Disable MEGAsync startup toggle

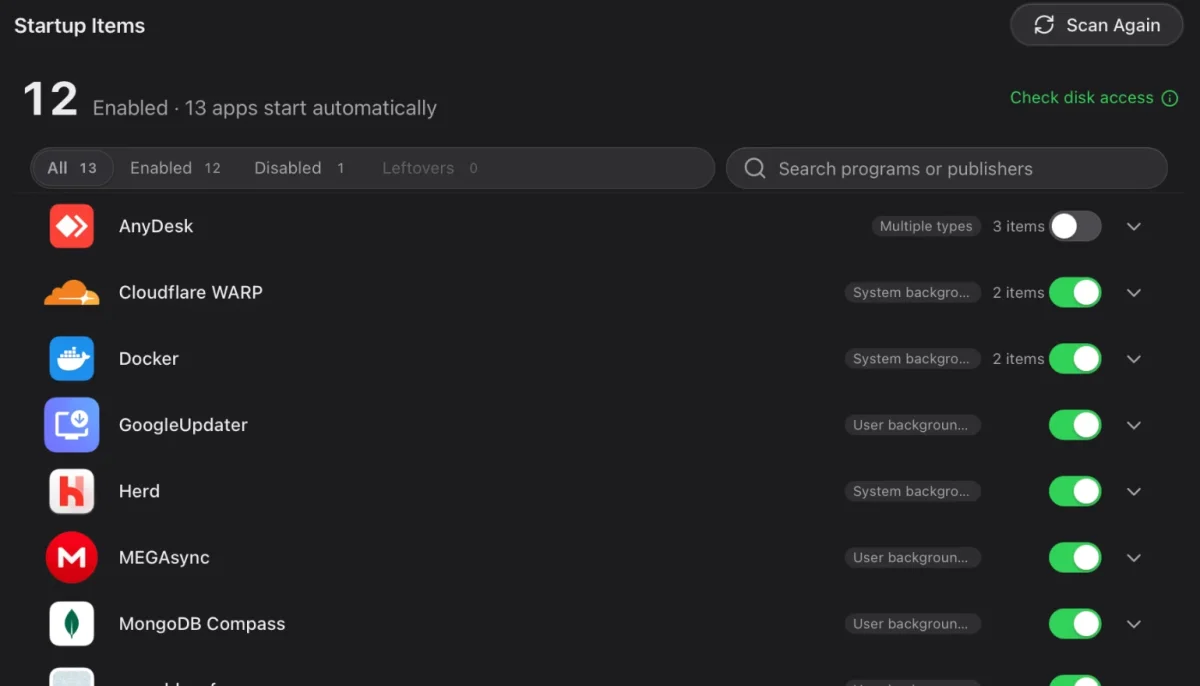[1075, 557]
